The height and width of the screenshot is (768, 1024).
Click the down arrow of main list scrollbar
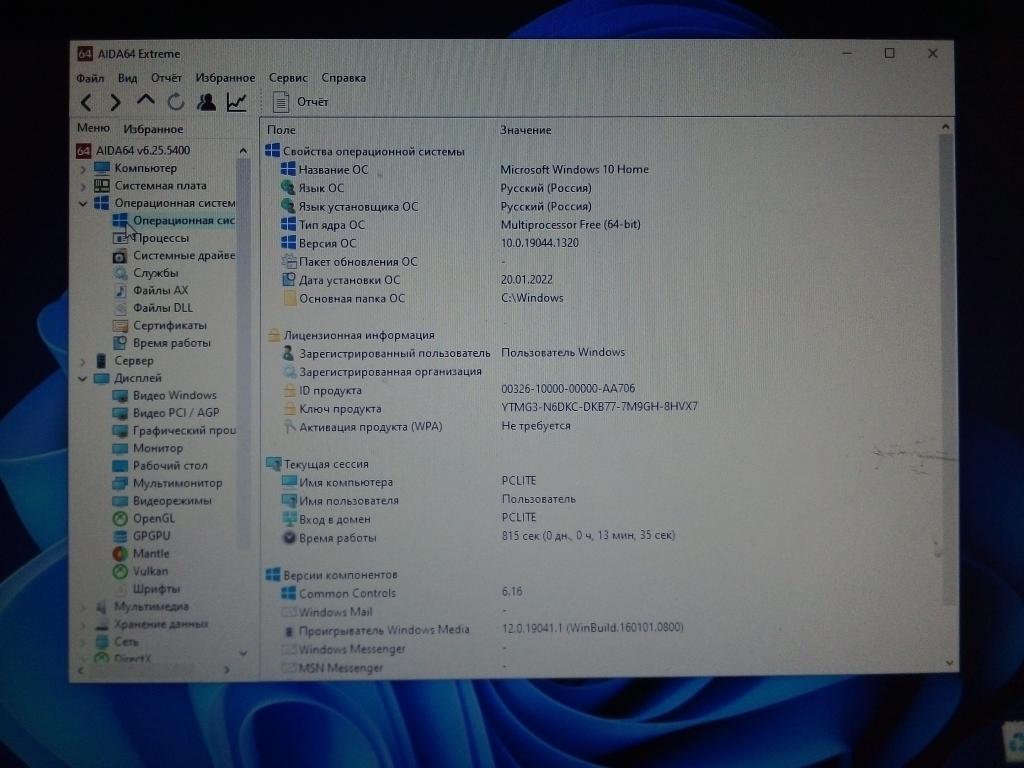[x=948, y=662]
